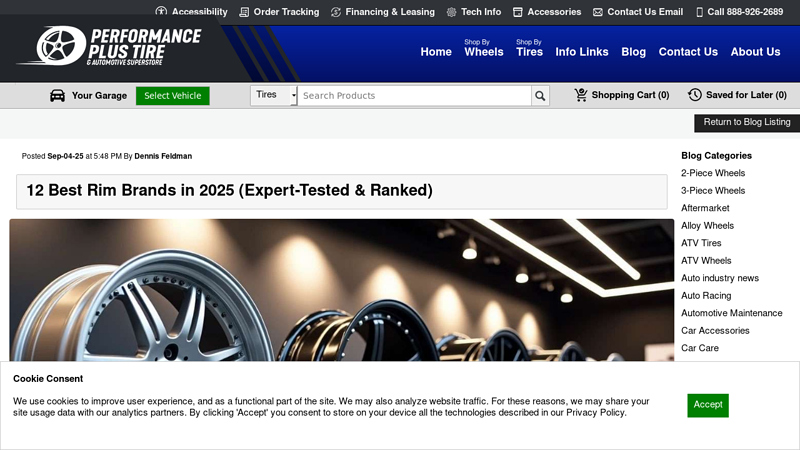Click the shopping cart icon

pyautogui.click(x=581, y=95)
